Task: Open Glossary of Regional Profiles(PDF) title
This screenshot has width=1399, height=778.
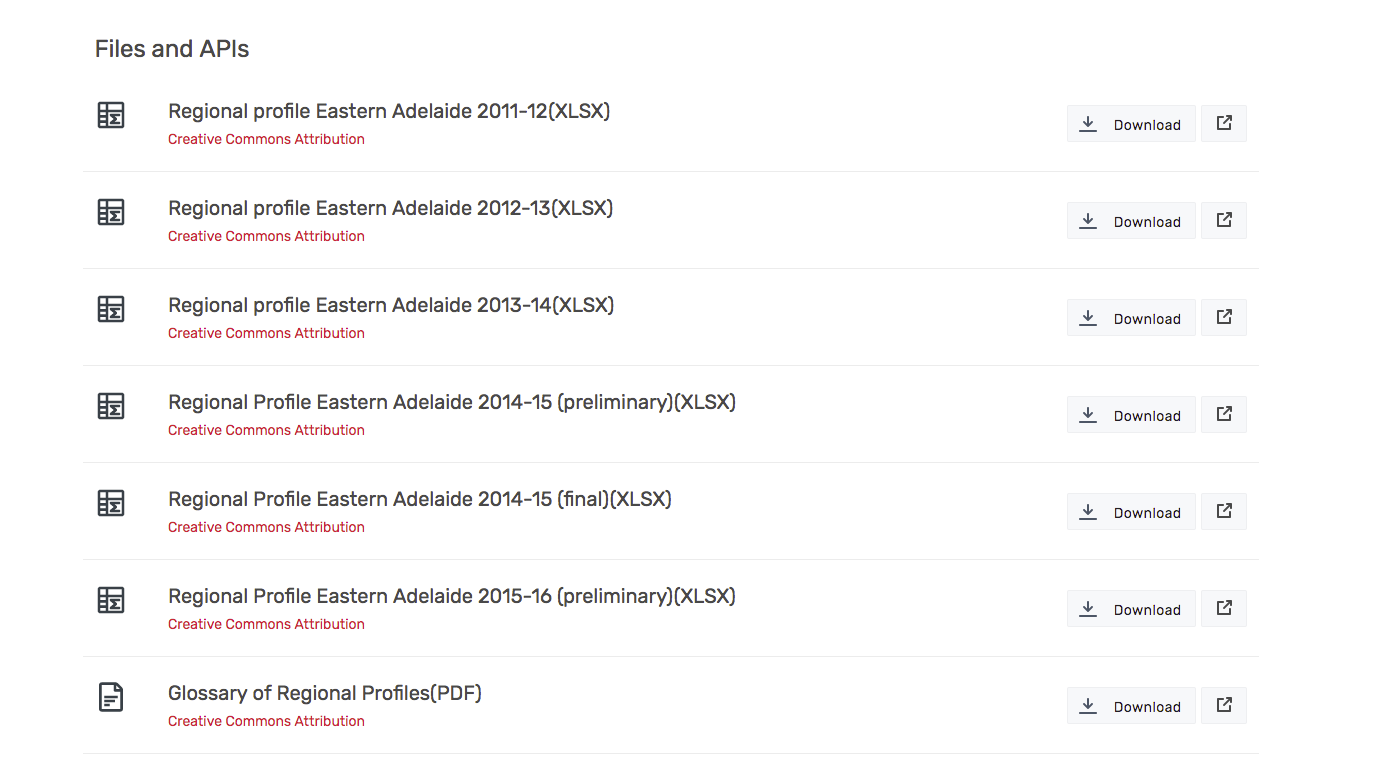Action: click(325, 693)
